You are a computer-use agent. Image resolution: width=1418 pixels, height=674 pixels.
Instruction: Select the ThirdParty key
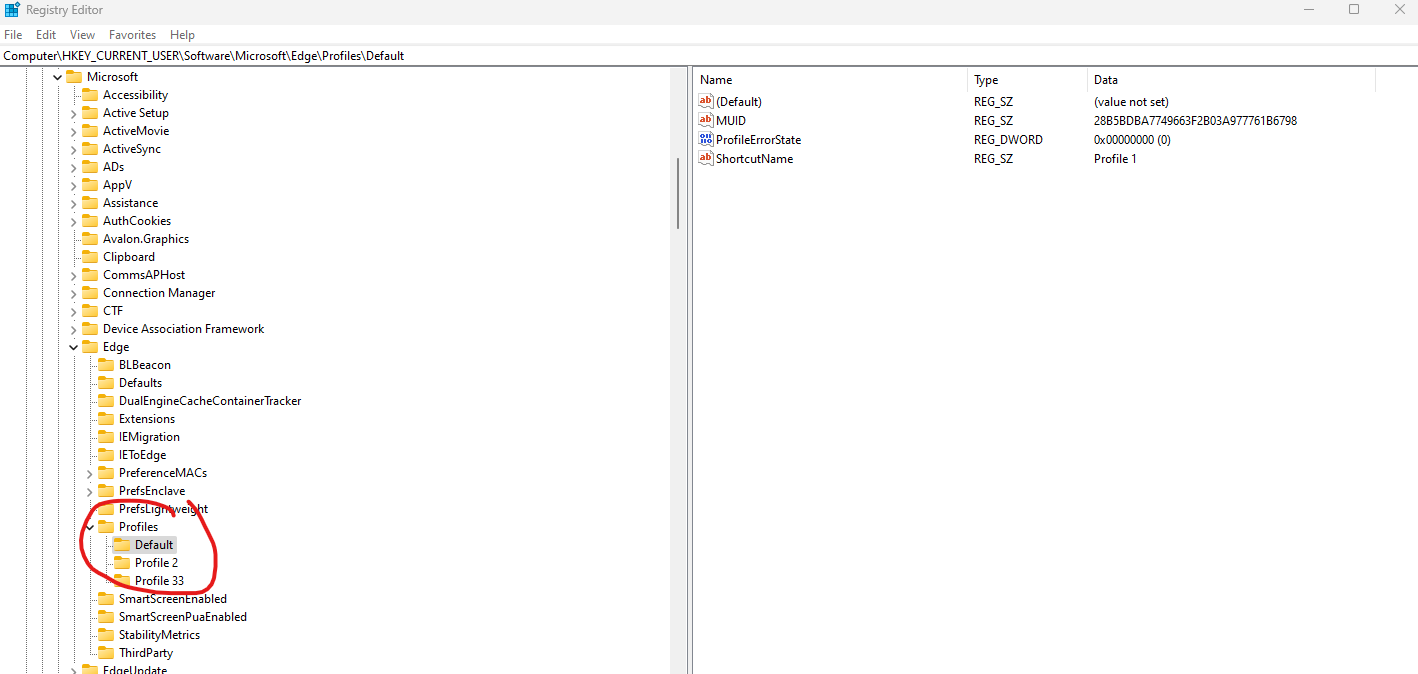(147, 652)
